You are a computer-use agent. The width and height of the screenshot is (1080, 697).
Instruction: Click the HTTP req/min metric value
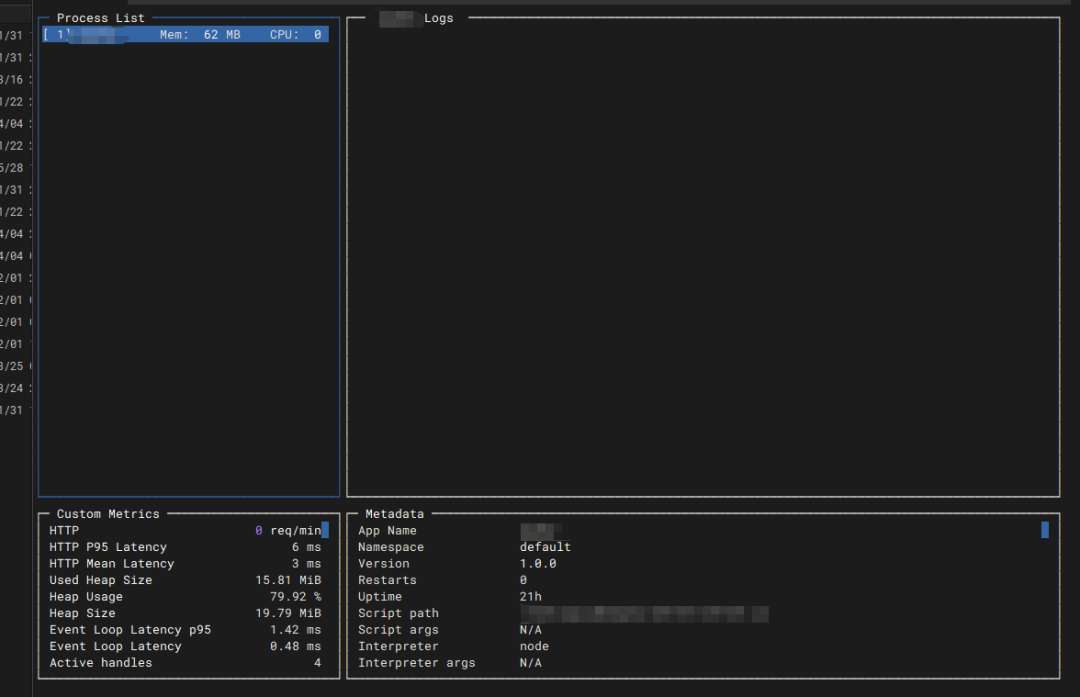coord(288,530)
